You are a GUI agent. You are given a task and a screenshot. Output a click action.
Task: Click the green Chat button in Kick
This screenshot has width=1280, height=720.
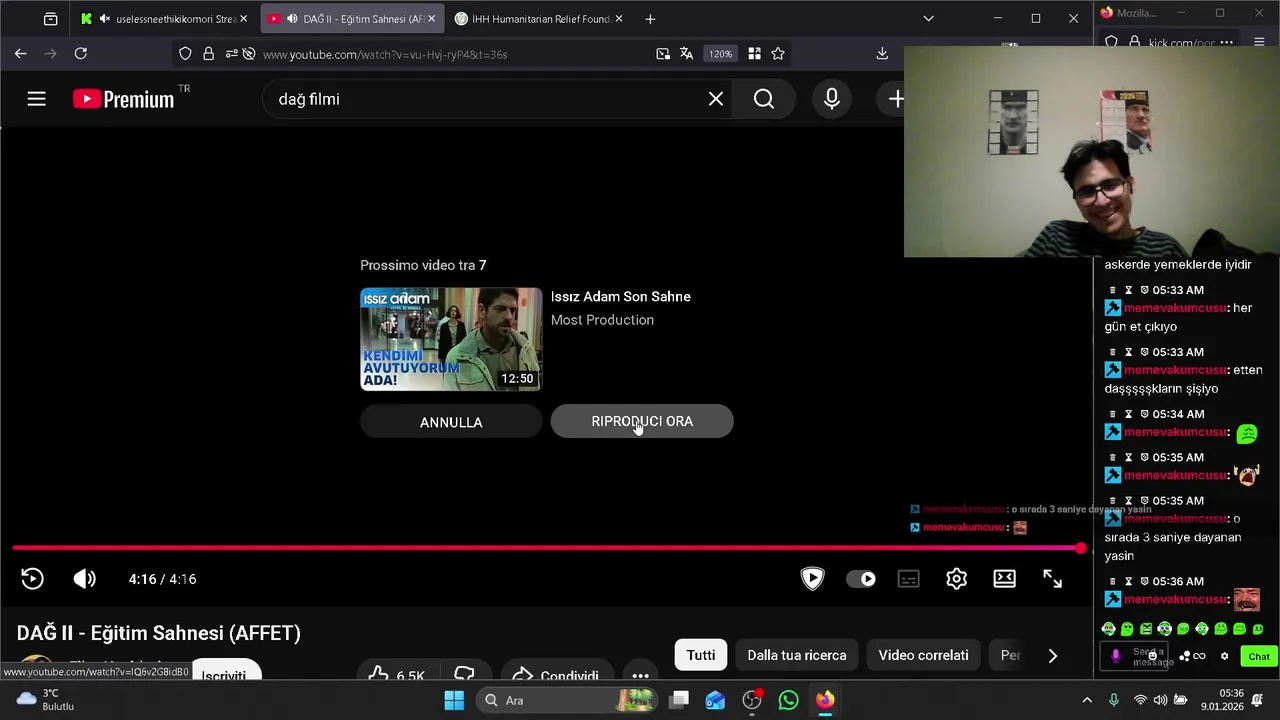(x=1258, y=656)
